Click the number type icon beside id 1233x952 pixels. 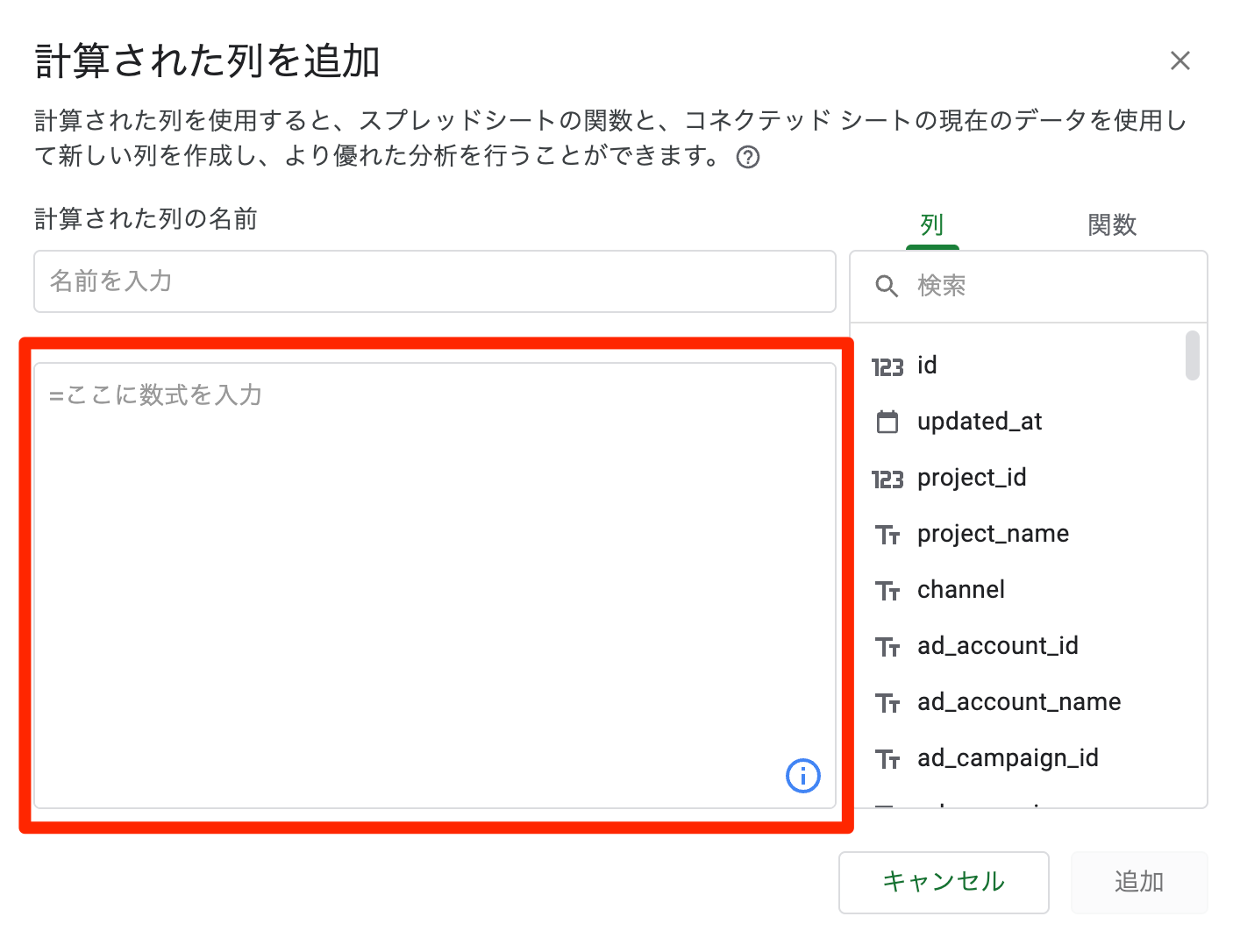pos(887,366)
